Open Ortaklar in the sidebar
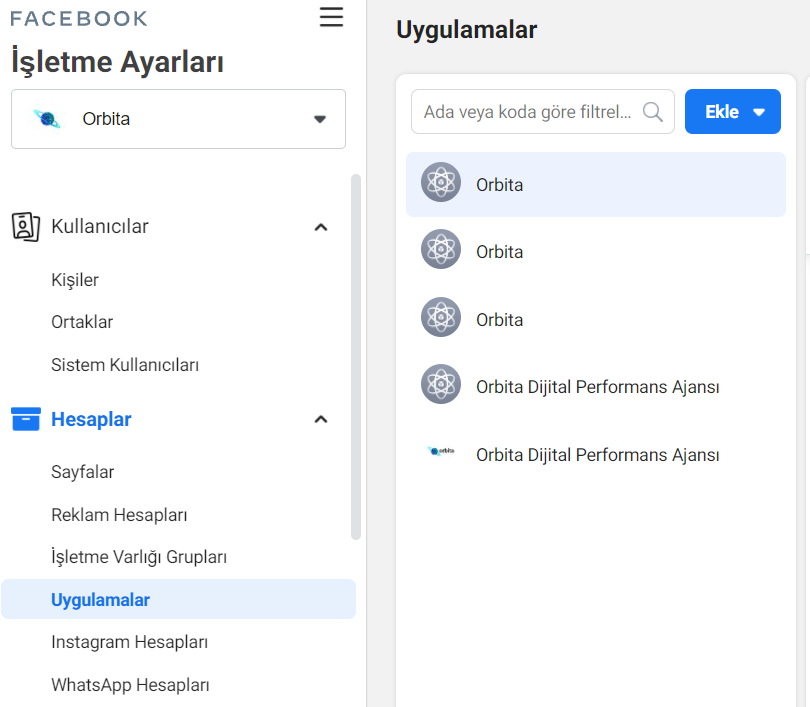 (x=82, y=322)
